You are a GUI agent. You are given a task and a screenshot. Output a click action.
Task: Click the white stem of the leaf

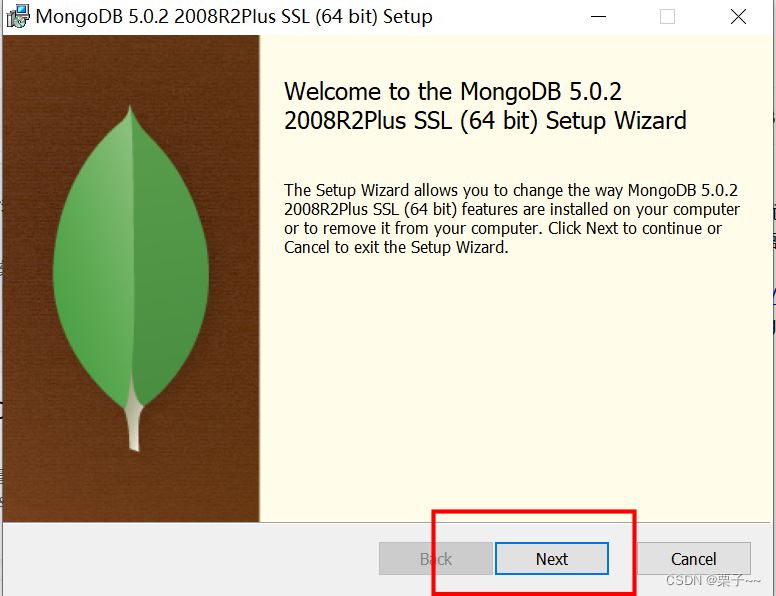point(133,425)
